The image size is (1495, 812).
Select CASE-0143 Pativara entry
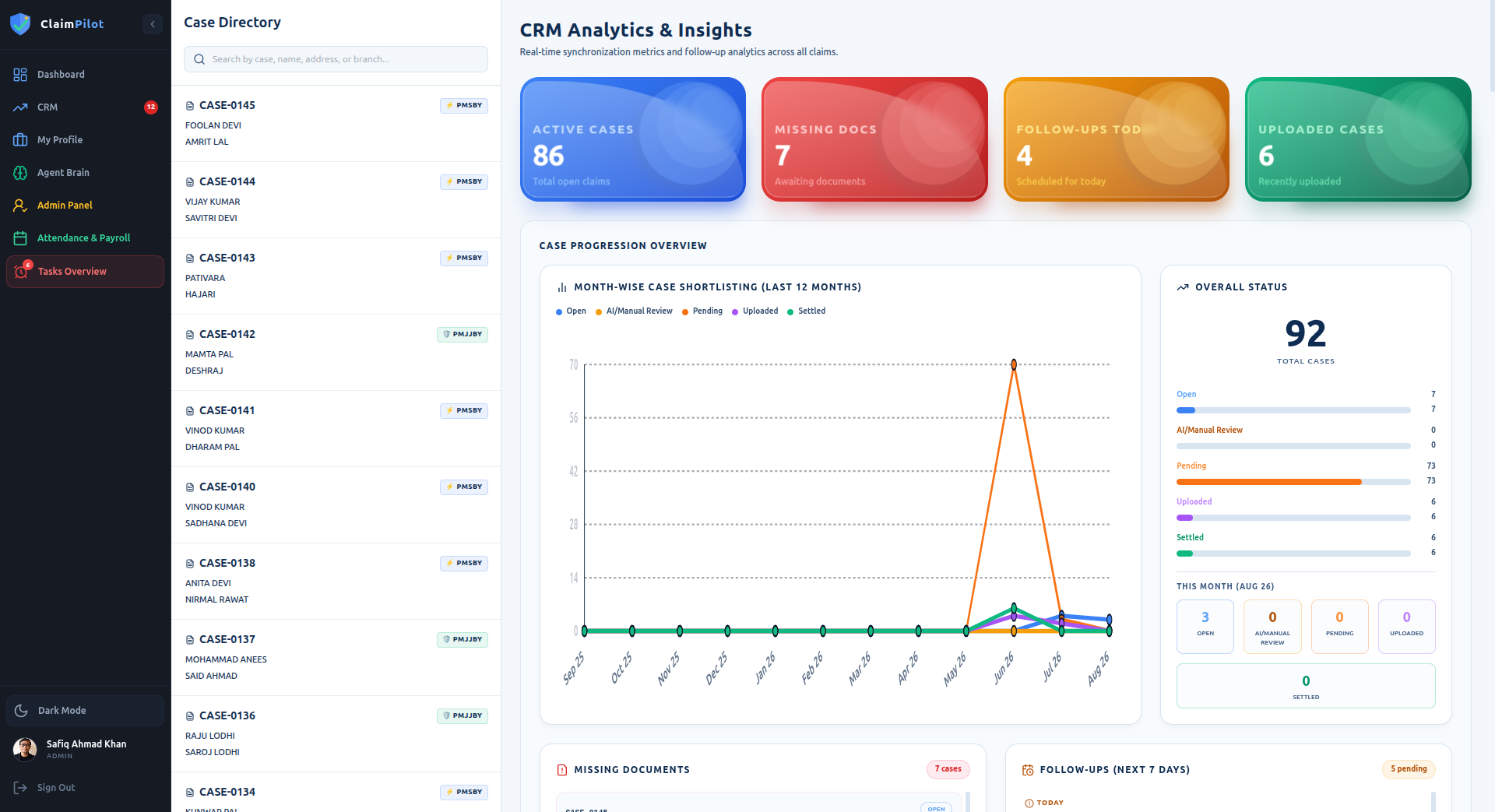336,276
